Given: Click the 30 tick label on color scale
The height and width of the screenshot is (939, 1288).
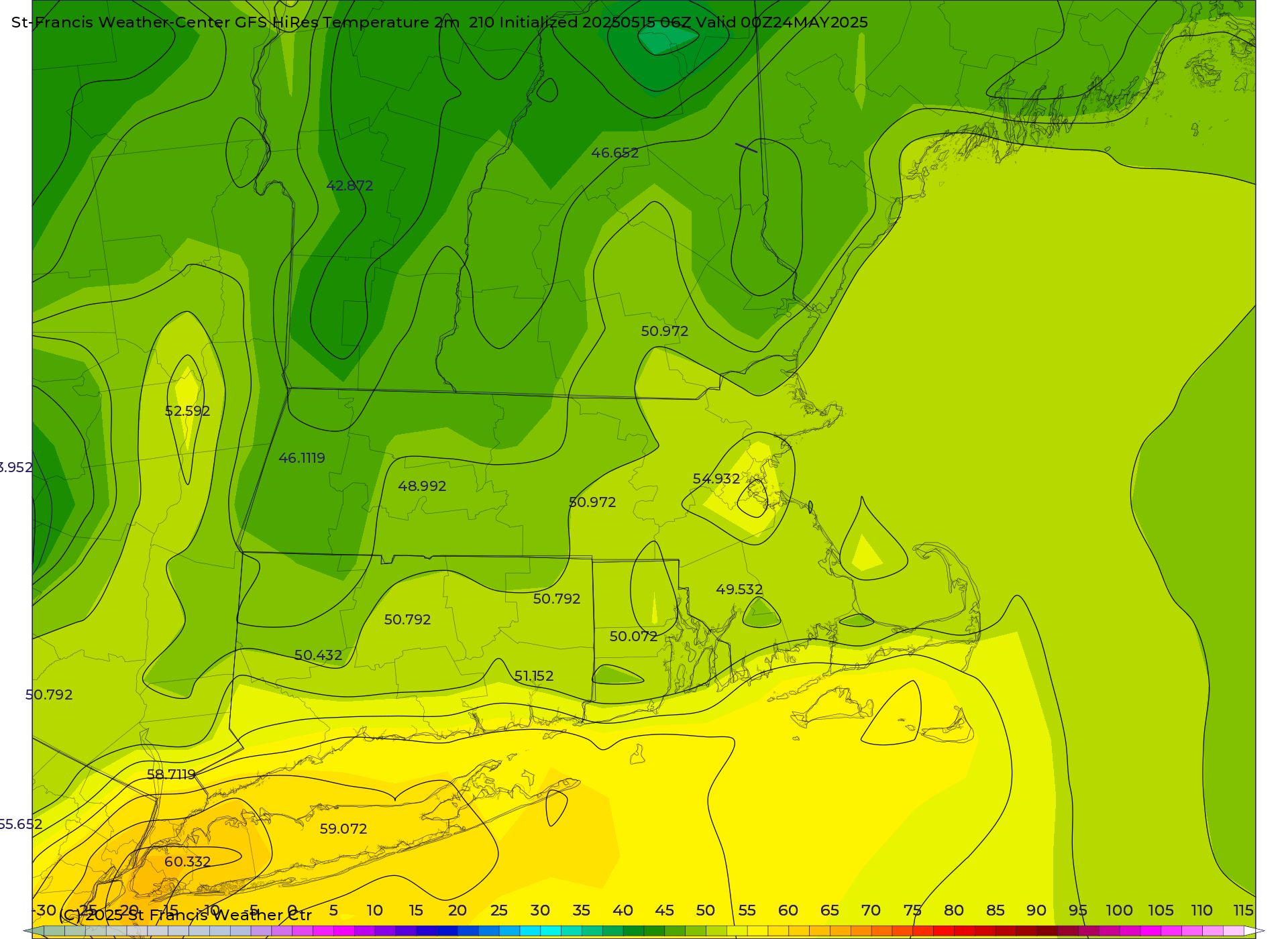Looking at the screenshot, I should click(540, 911).
